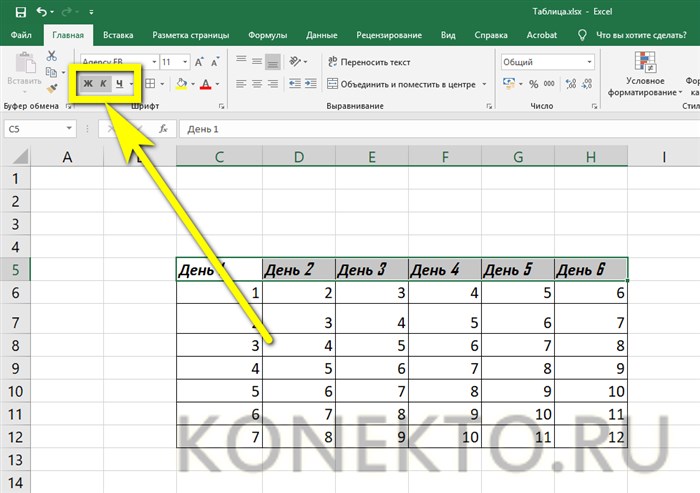Image resolution: width=700 pixels, height=493 pixels.
Task: Select column D header
Action: coord(299,157)
